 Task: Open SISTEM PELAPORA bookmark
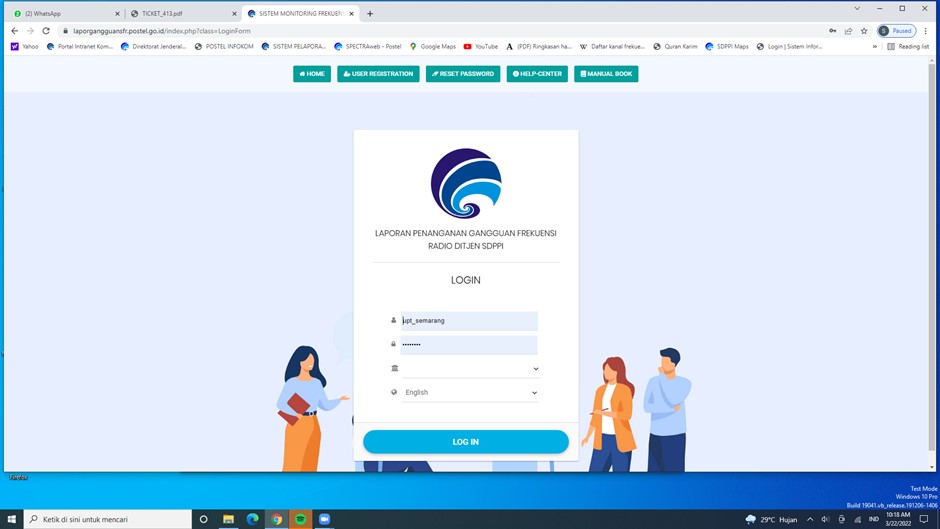pyautogui.click(x=294, y=46)
